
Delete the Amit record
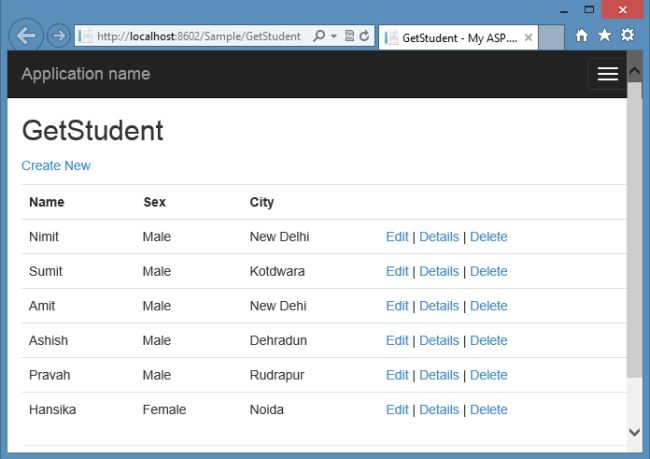pos(488,306)
